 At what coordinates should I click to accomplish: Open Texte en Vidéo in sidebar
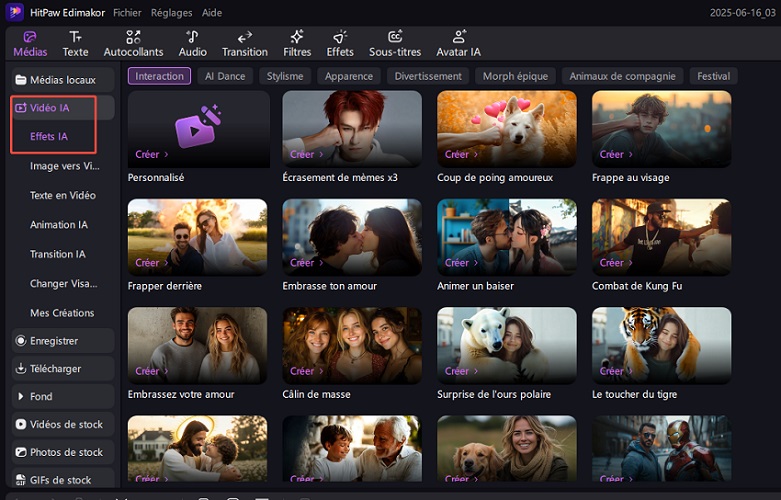tap(63, 196)
